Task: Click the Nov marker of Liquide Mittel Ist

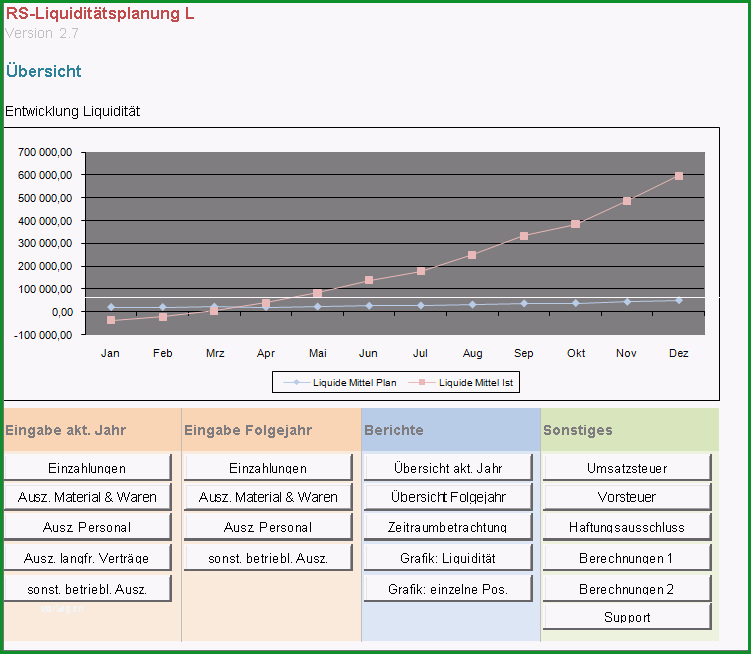Action: pos(627,201)
